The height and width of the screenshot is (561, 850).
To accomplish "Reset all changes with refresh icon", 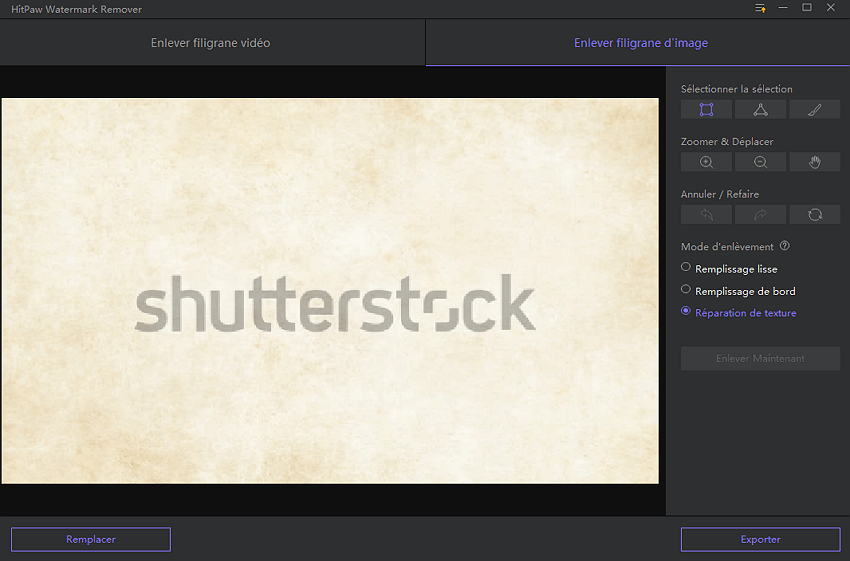I will 815,215.
